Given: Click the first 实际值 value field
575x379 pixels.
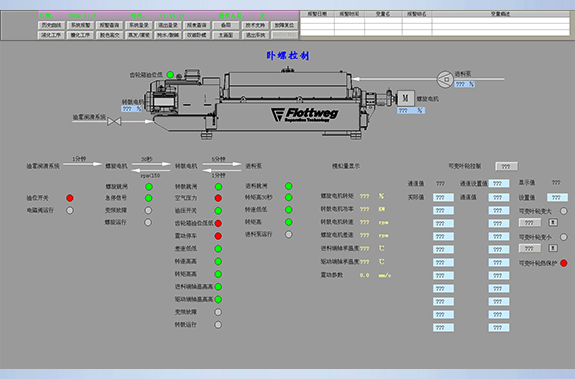Looking at the screenshot, I should [x=443, y=198].
